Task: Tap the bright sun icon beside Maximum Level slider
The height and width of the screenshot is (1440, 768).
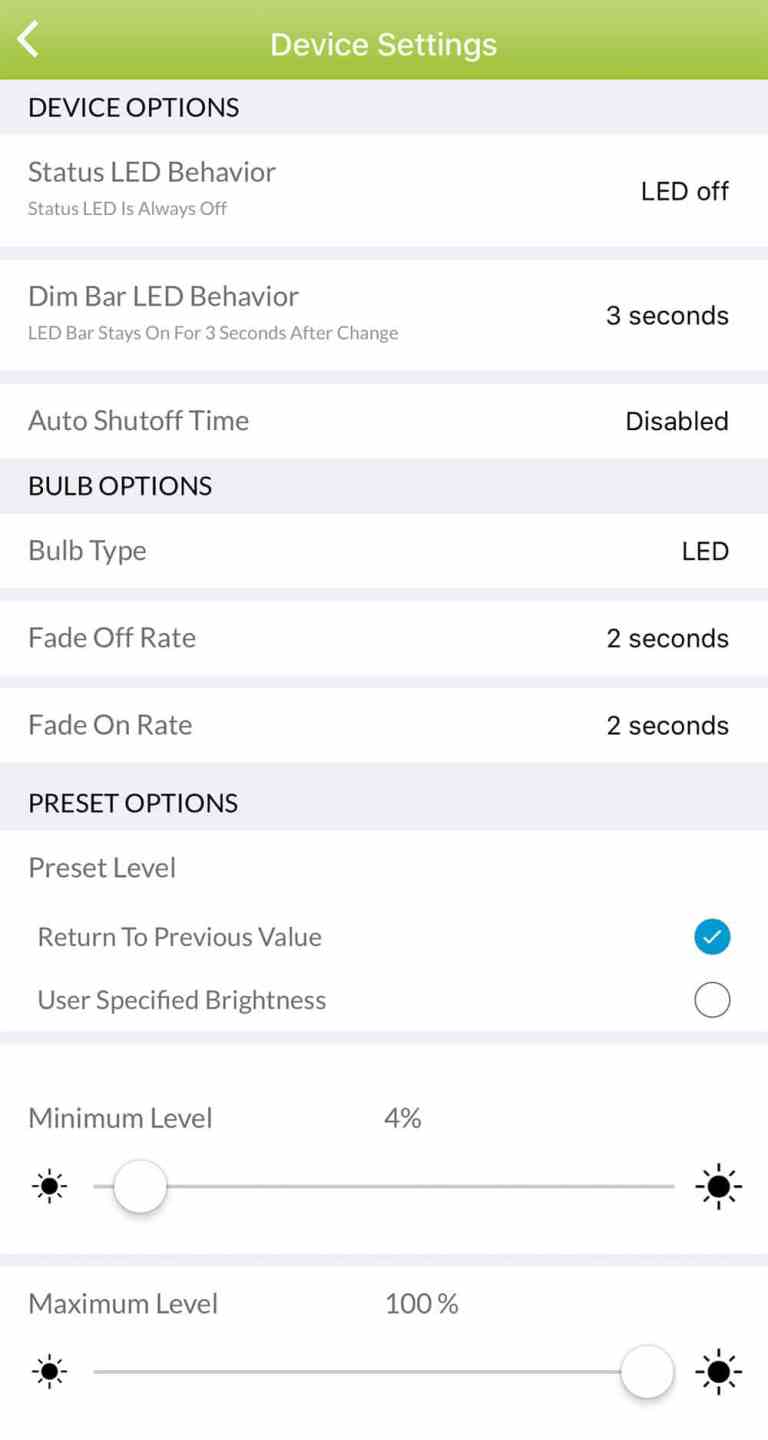Action: (718, 1372)
